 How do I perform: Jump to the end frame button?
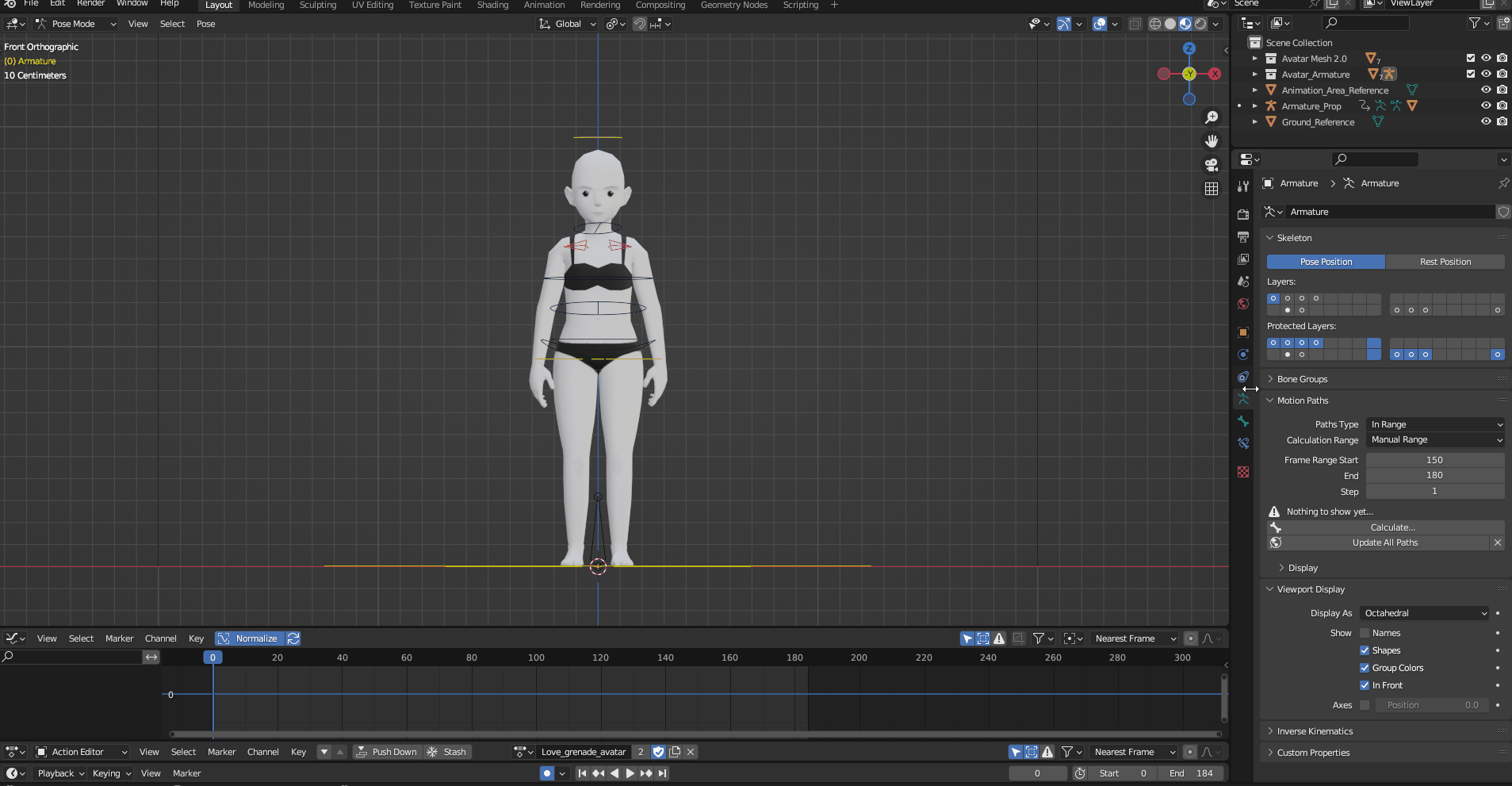[663, 773]
